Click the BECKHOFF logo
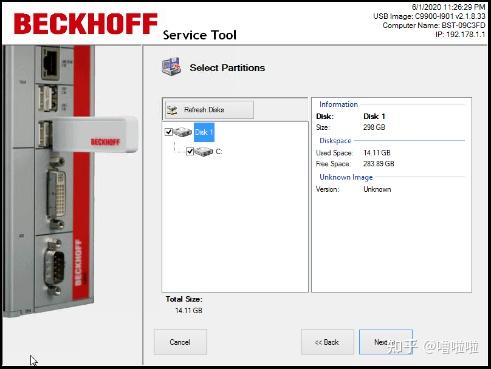Screen dimensions: 491x369 [x=86, y=24]
